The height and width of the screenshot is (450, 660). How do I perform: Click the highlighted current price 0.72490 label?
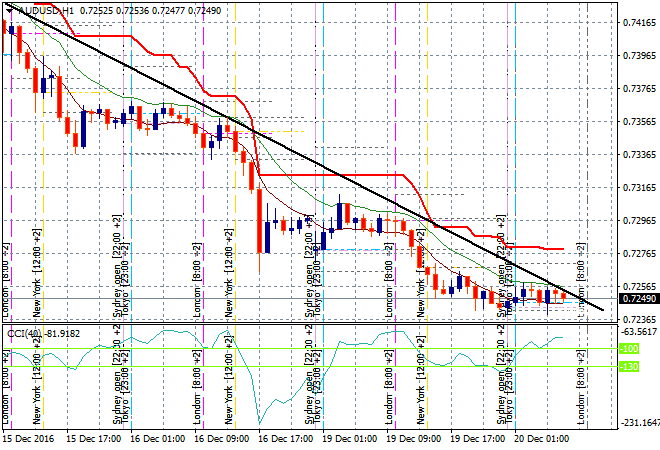tap(637, 299)
